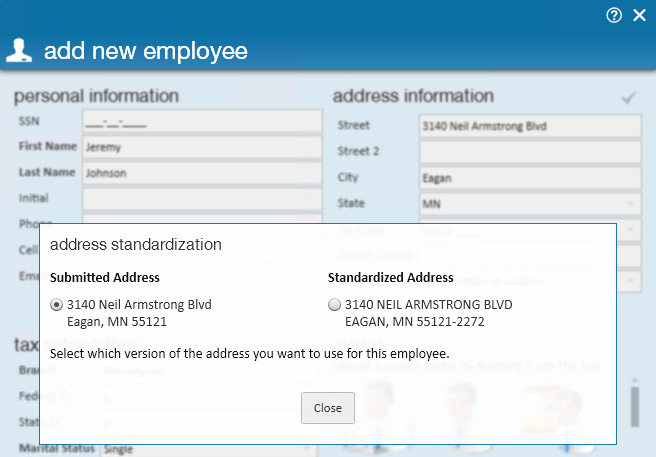Click the 'address information' section heading

pos(413,96)
